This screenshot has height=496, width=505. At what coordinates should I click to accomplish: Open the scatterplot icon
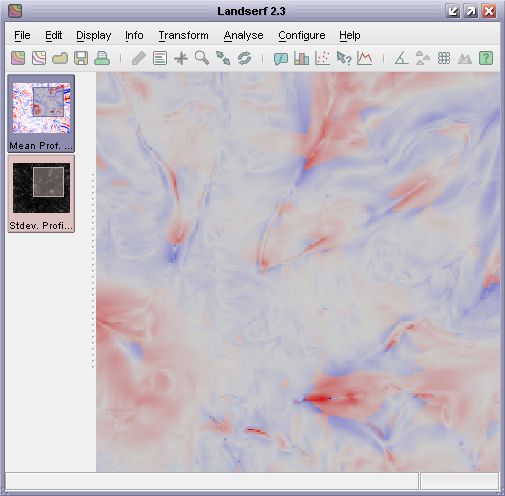pos(322,58)
